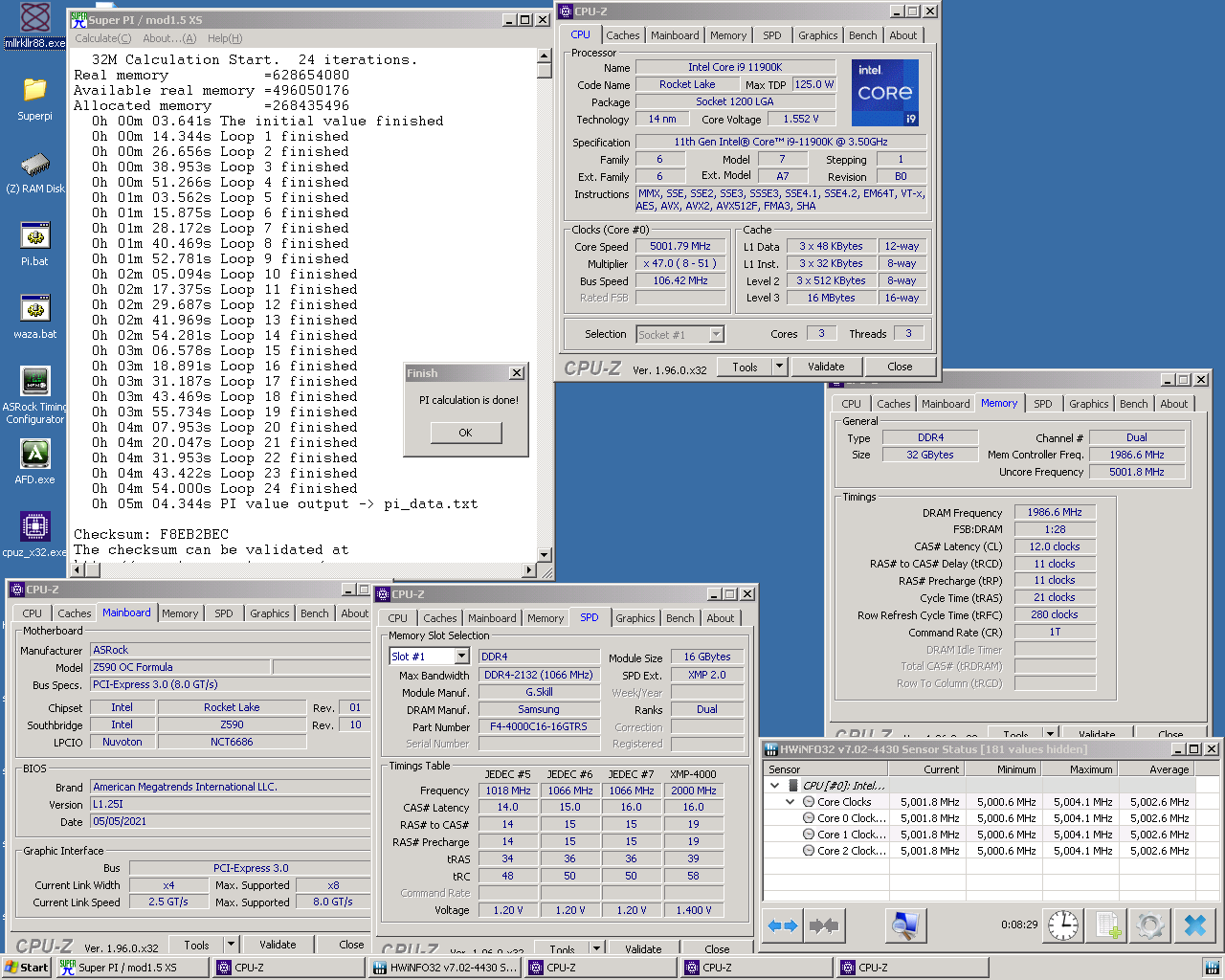Open the Calculate menu in Super PI
Viewport: 1225px width, 980px height.
tap(103, 38)
